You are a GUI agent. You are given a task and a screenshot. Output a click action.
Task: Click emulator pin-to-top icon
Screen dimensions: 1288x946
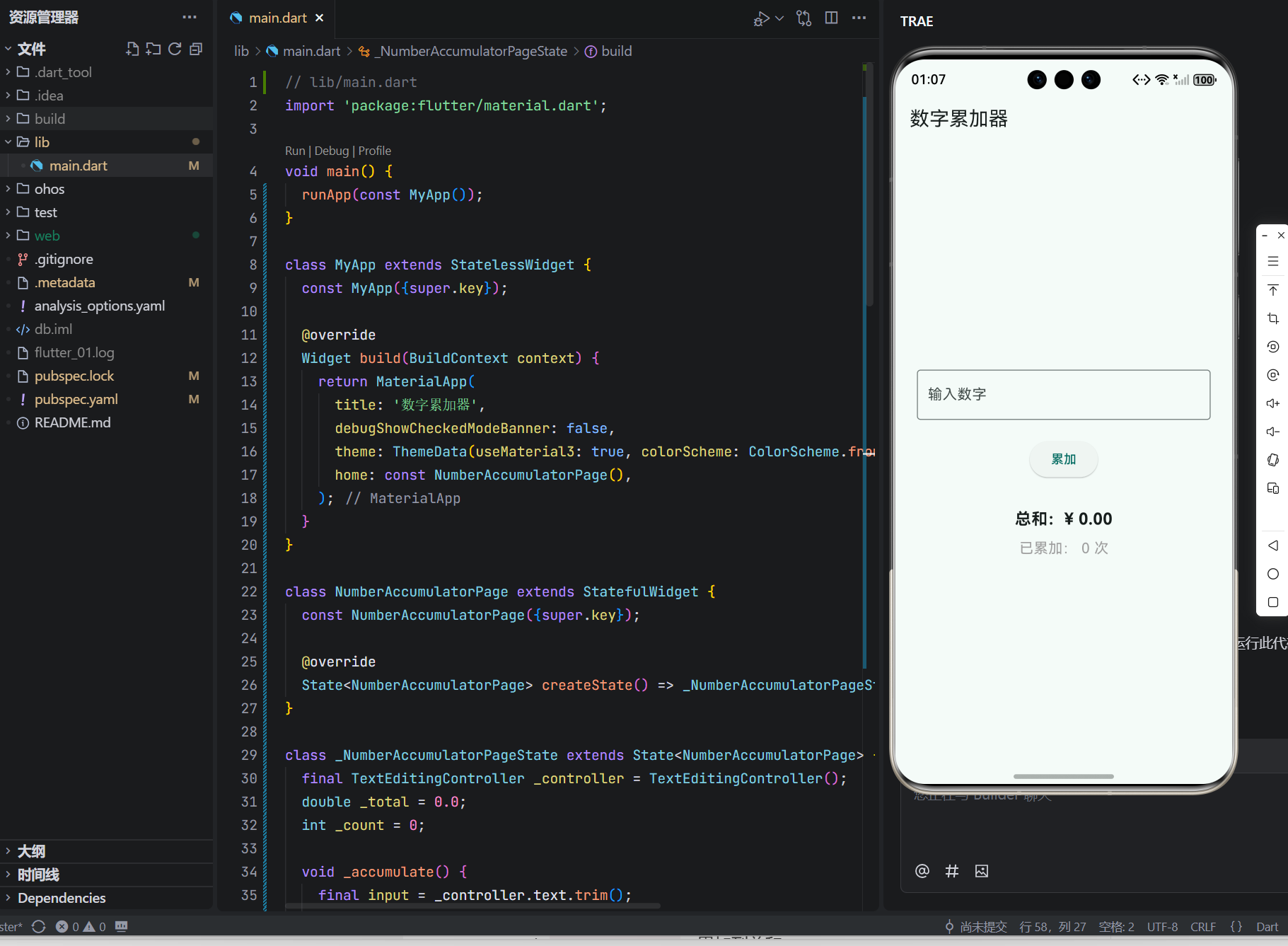pos(1273,290)
